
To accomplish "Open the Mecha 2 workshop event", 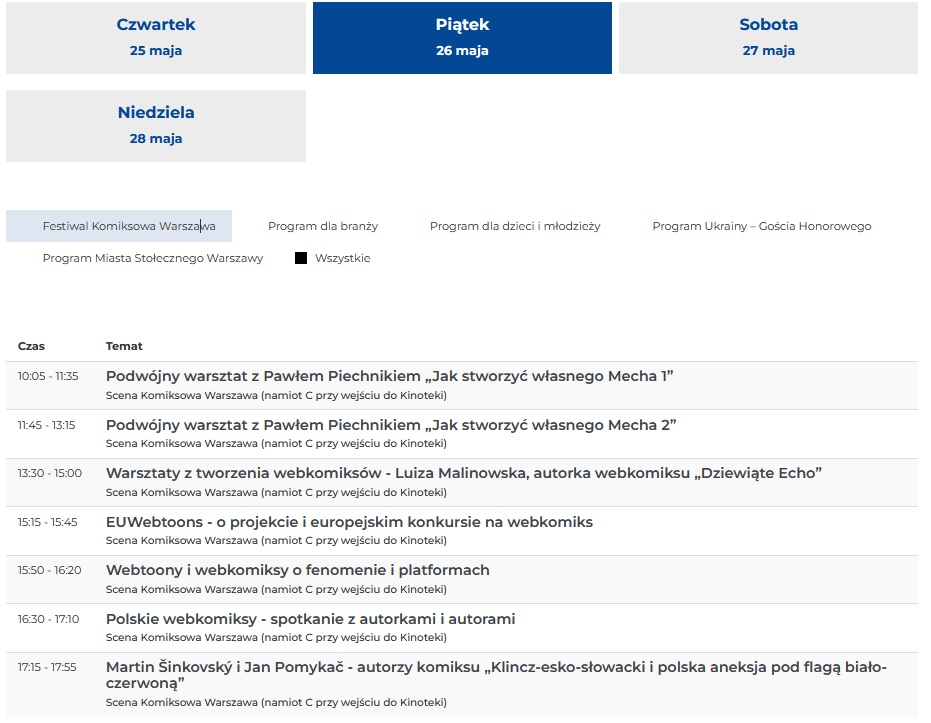I will (x=391, y=425).
